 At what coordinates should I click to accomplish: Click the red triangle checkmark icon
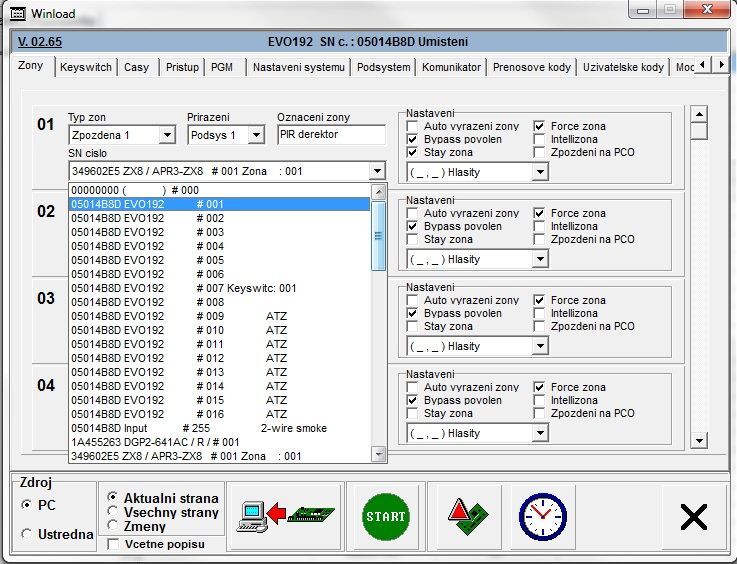469,516
